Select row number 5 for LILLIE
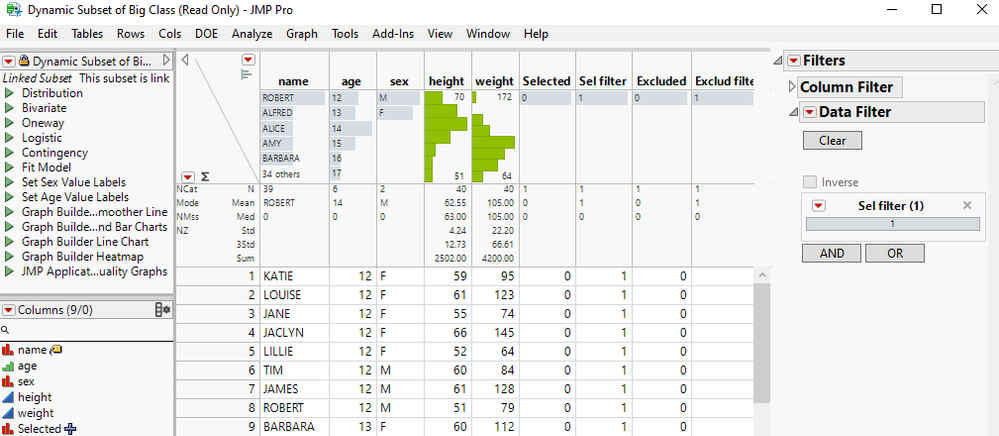This screenshot has height=436, width=999. (217, 351)
